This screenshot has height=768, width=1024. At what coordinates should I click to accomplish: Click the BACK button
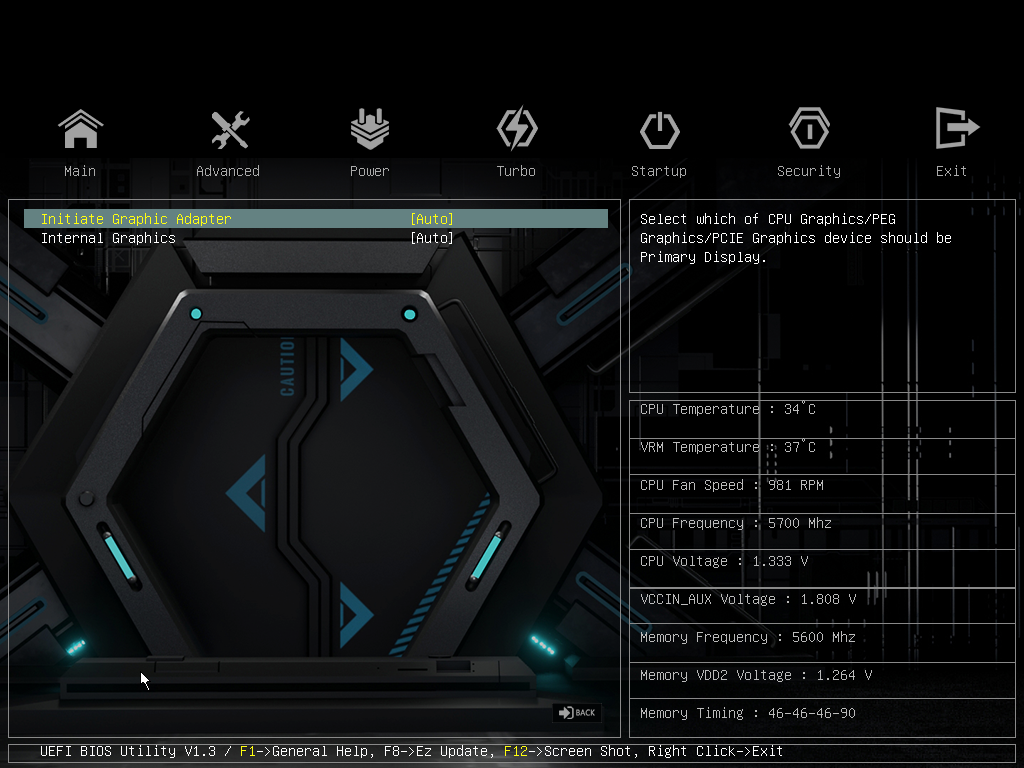coord(577,712)
